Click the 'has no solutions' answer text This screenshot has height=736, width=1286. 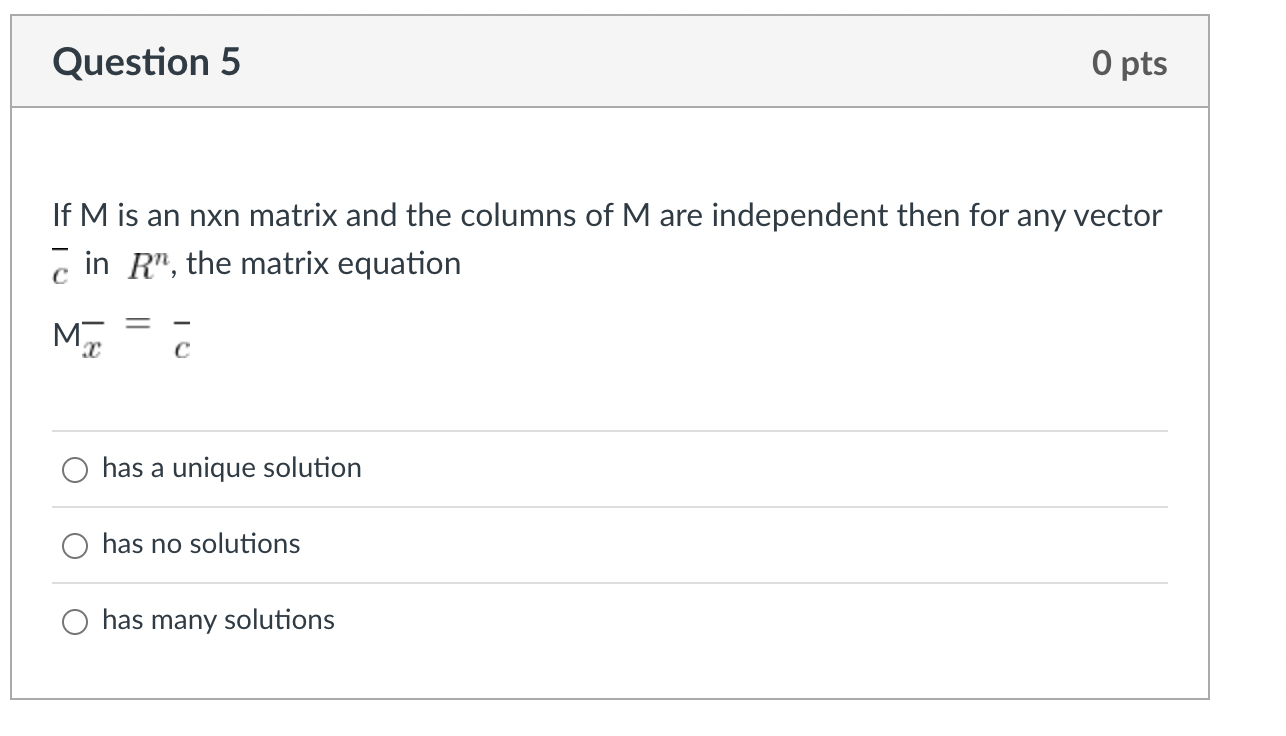tap(201, 544)
